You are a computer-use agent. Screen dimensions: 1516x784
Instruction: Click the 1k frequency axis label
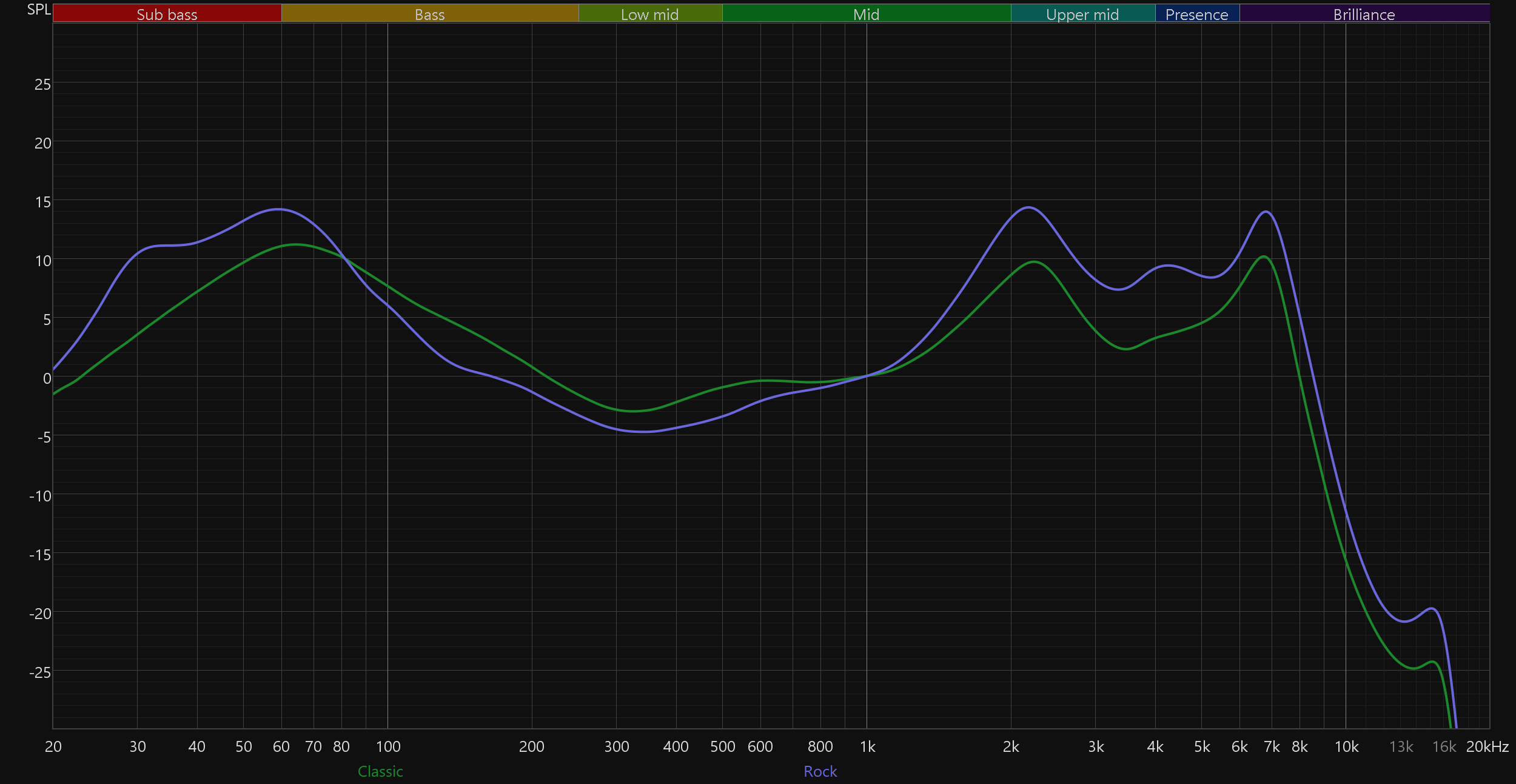pyautogui.click(x=867, y=746)
